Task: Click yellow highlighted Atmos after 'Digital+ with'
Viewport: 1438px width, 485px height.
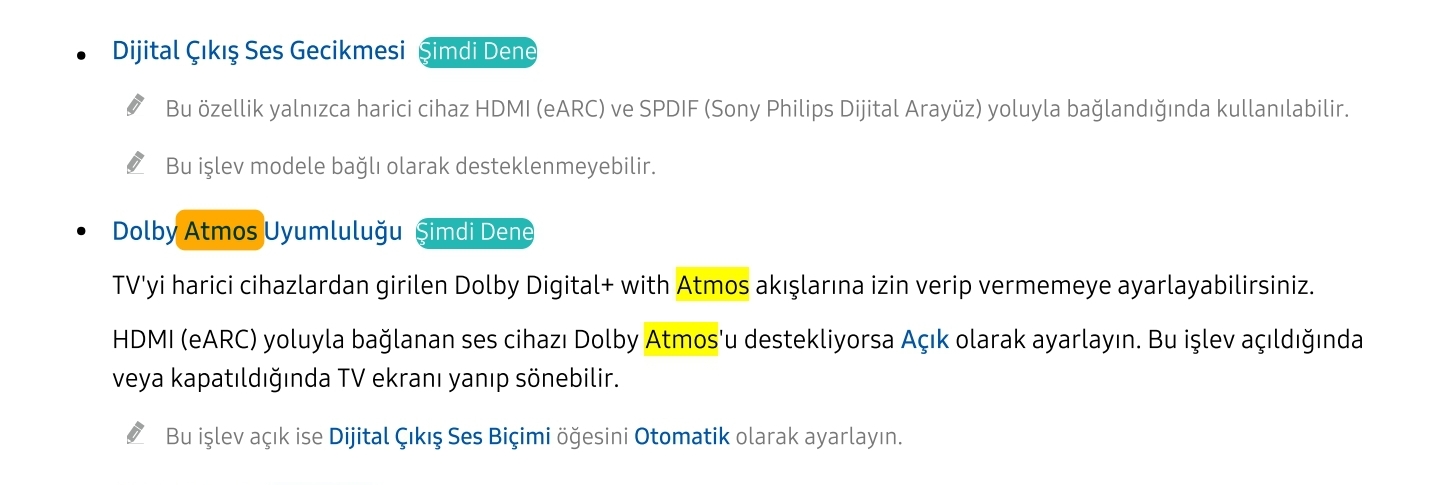Action: (712, 286)
